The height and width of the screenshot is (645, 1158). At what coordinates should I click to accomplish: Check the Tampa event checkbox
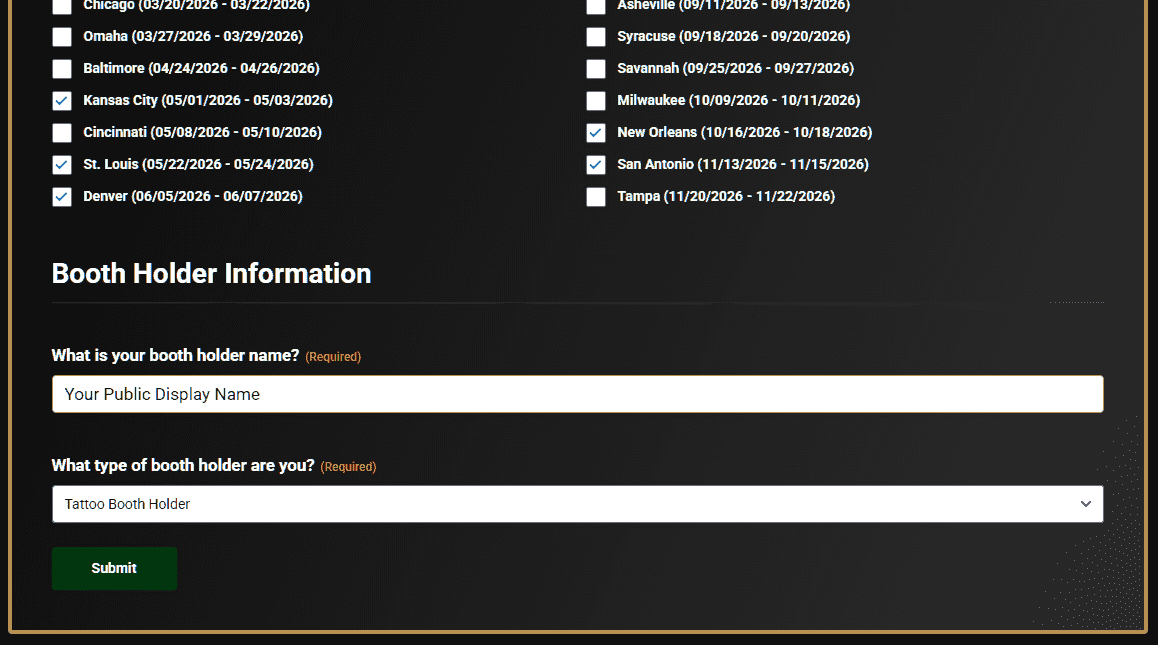click(596, 197)
